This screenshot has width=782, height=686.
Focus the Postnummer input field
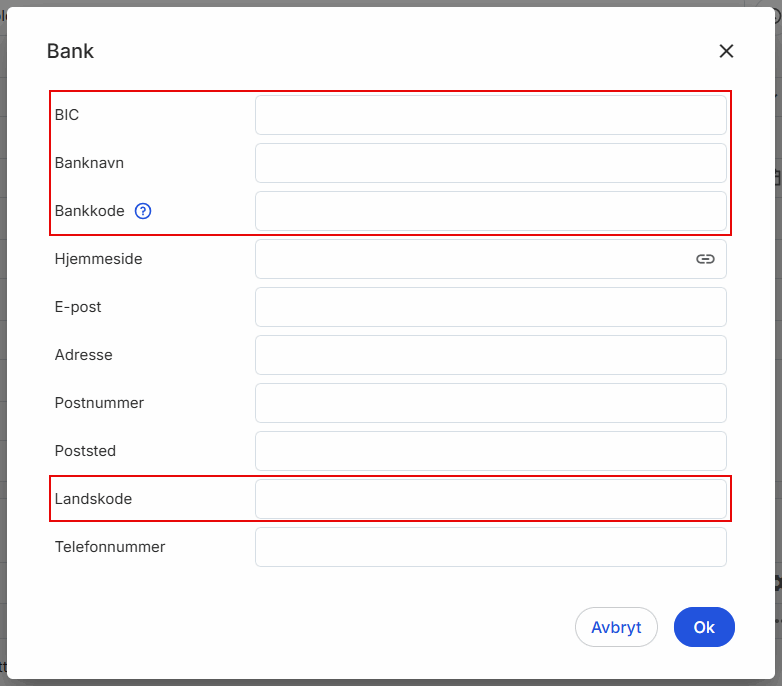point(491,403)
